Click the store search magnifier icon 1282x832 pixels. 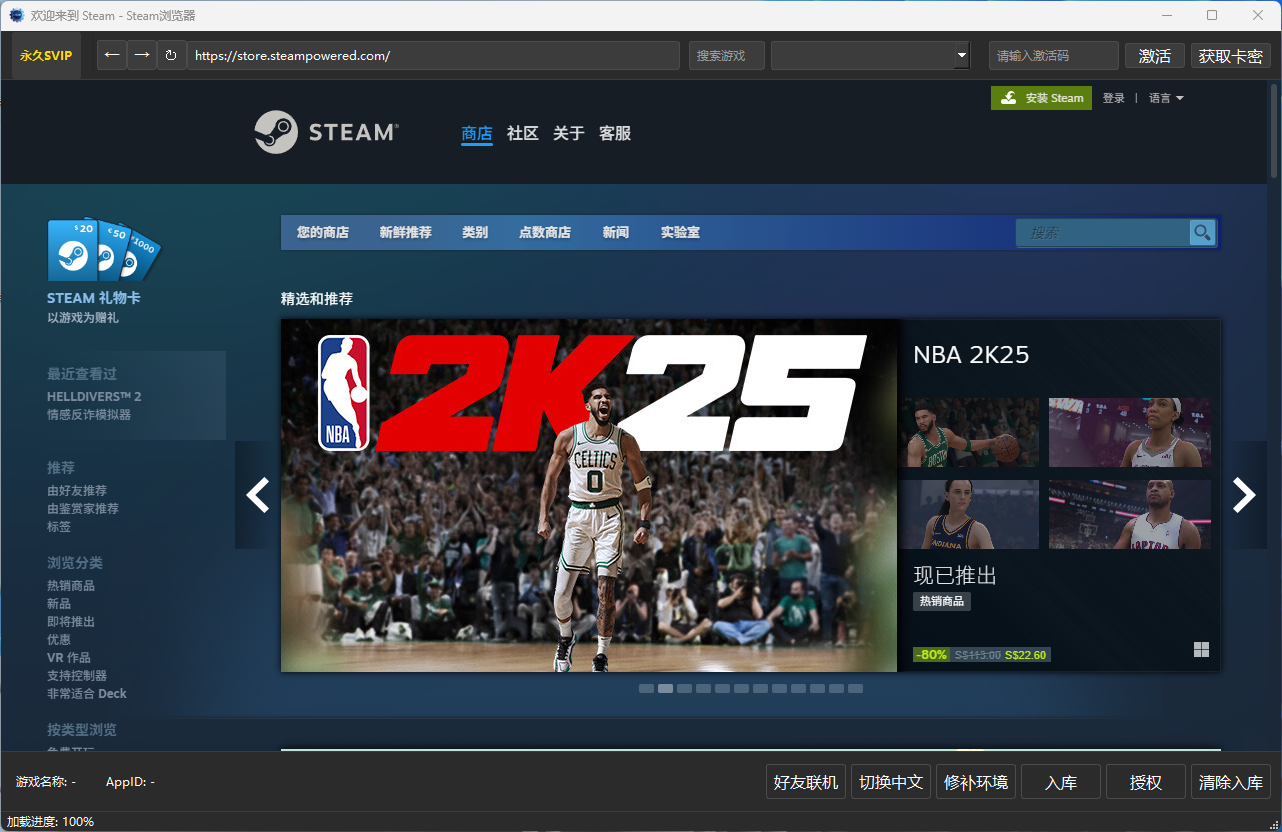pyautogui.click(x=1201, y=233)
